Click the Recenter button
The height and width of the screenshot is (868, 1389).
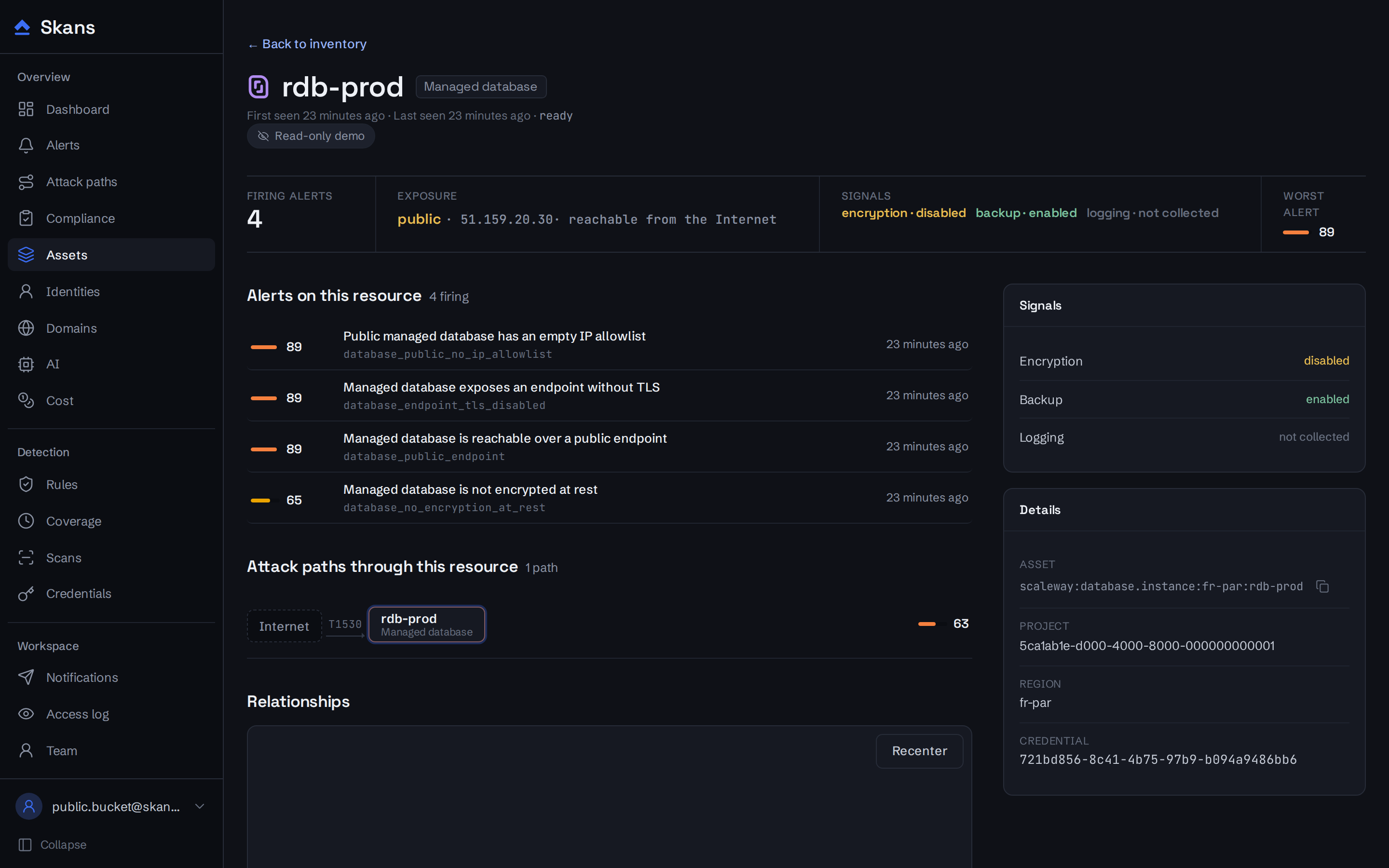919,751
